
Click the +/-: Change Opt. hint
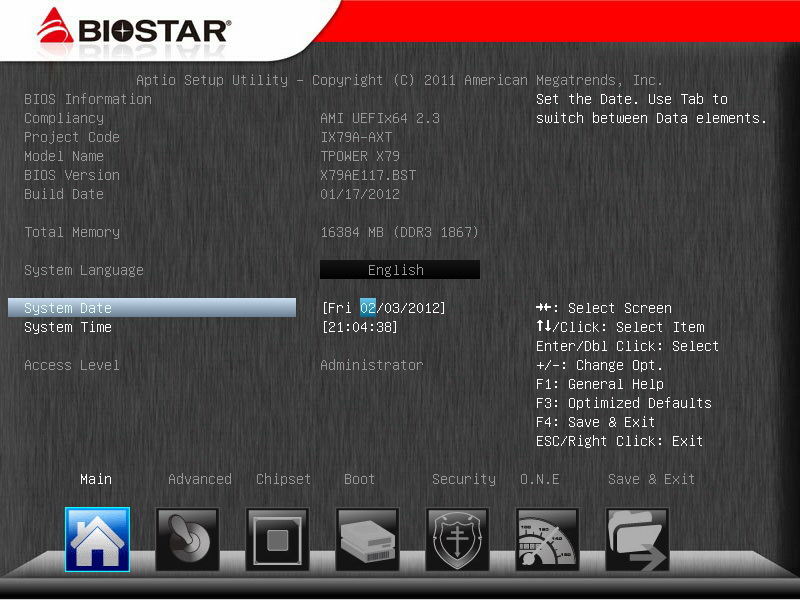click(x=599, y=365)
